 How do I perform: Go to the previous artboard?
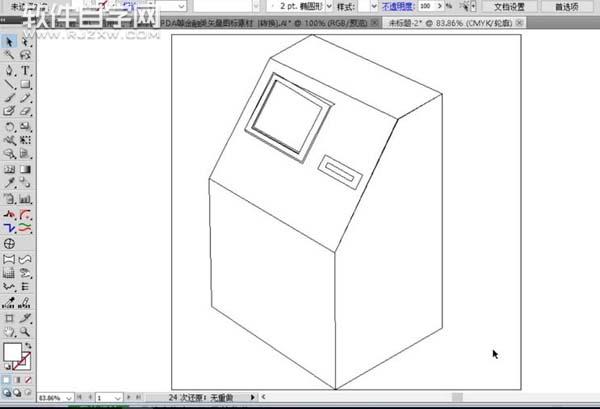point(90,397)
